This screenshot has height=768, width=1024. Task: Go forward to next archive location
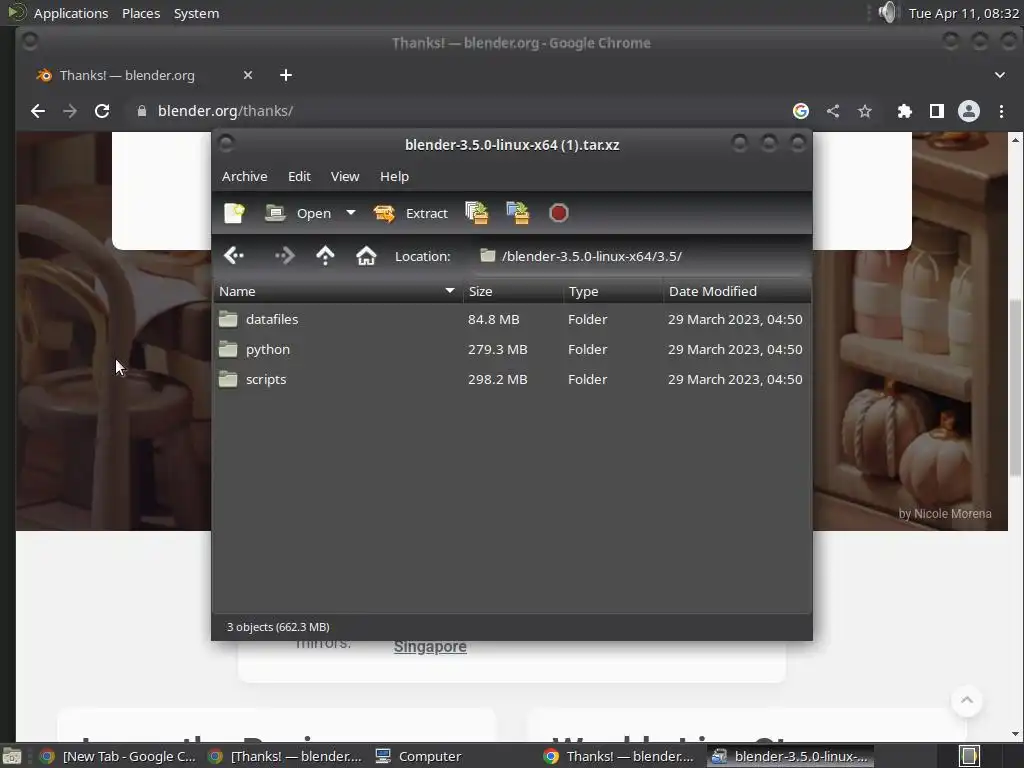click(284, 256)
